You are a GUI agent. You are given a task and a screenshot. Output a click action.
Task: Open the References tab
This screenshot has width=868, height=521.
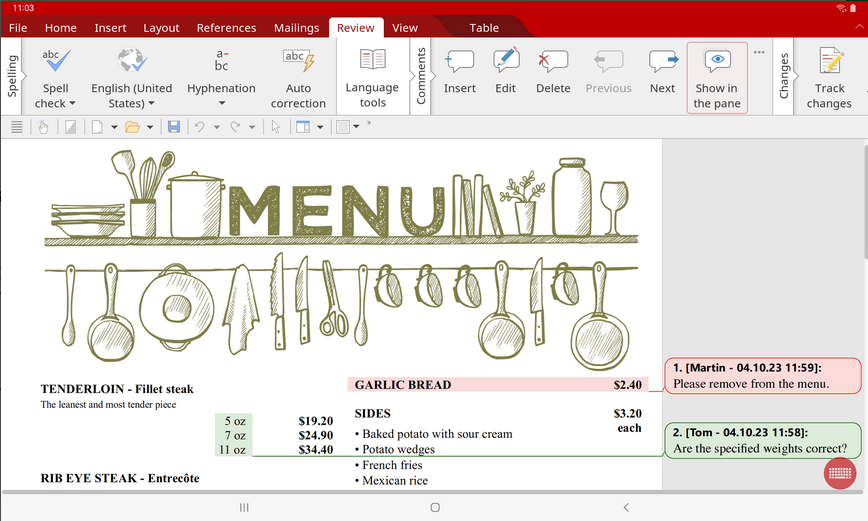coord(226,28)
